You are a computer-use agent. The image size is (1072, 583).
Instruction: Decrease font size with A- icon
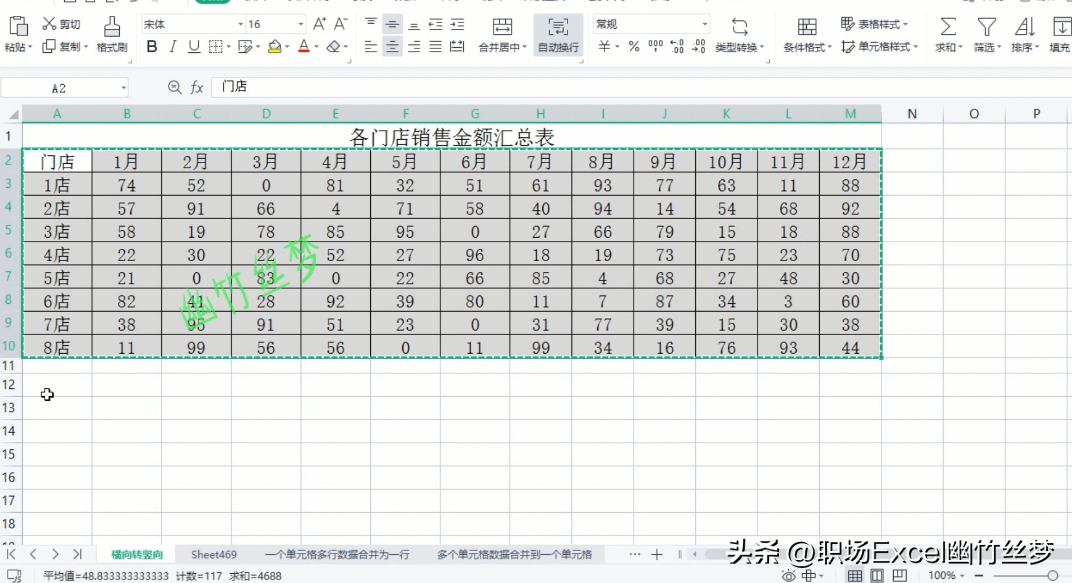[x=340, y=24]
